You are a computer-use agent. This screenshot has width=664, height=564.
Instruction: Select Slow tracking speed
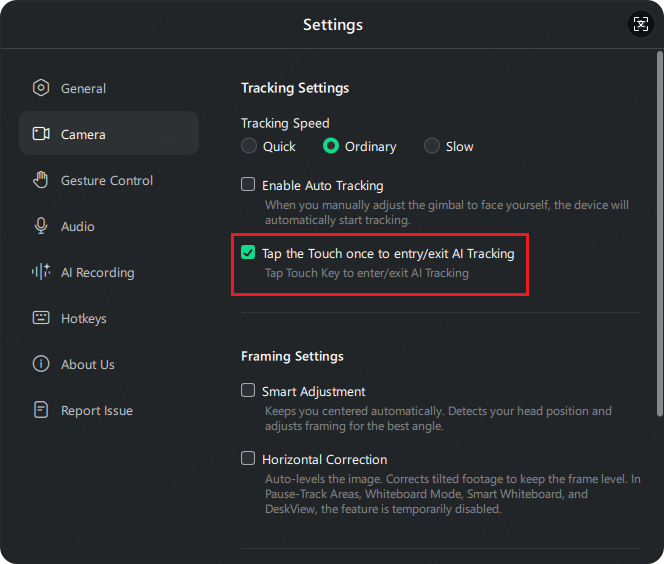click(x=432, y=146)
